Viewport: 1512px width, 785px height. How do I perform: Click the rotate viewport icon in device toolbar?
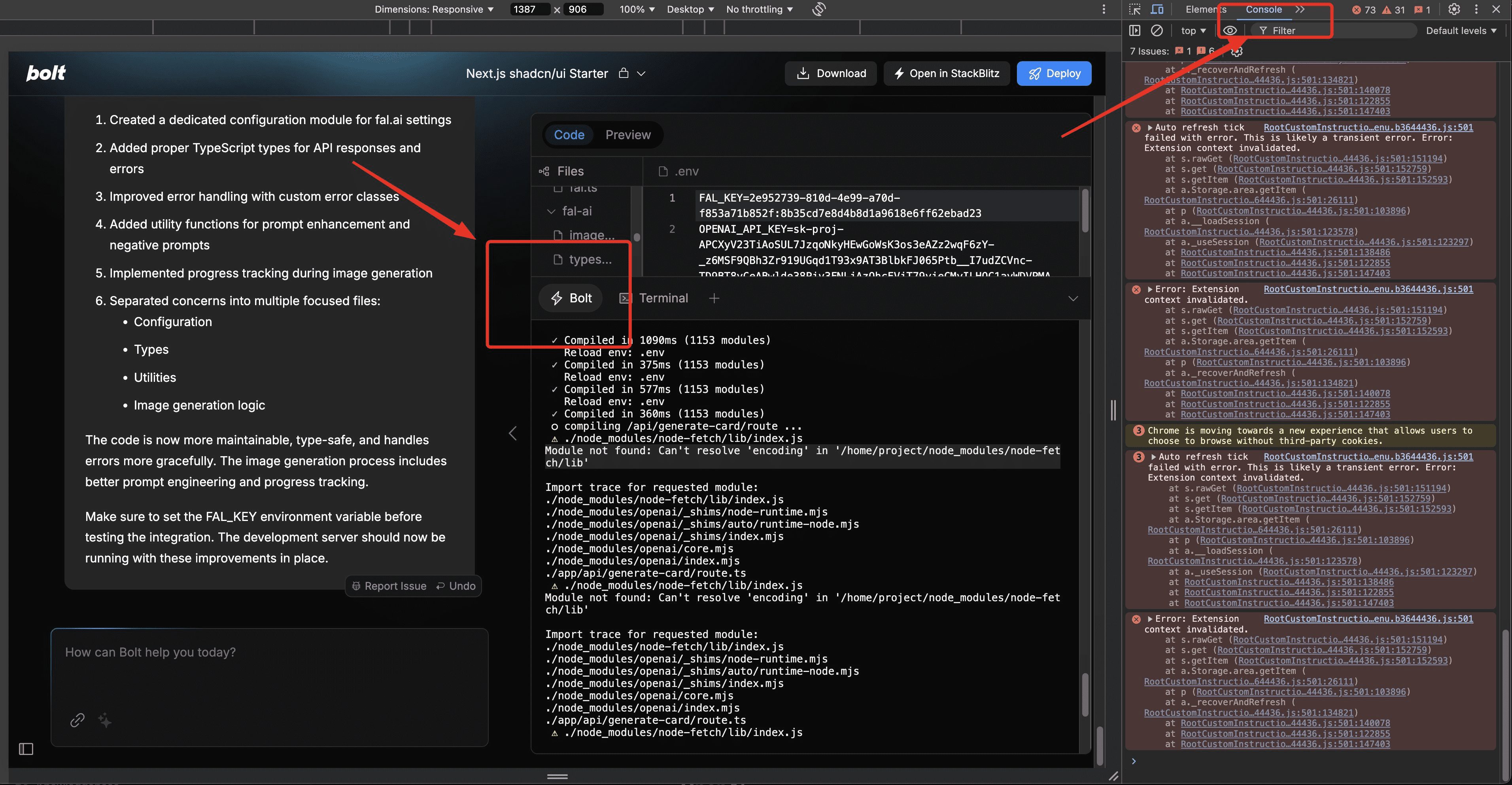point(819,9)
